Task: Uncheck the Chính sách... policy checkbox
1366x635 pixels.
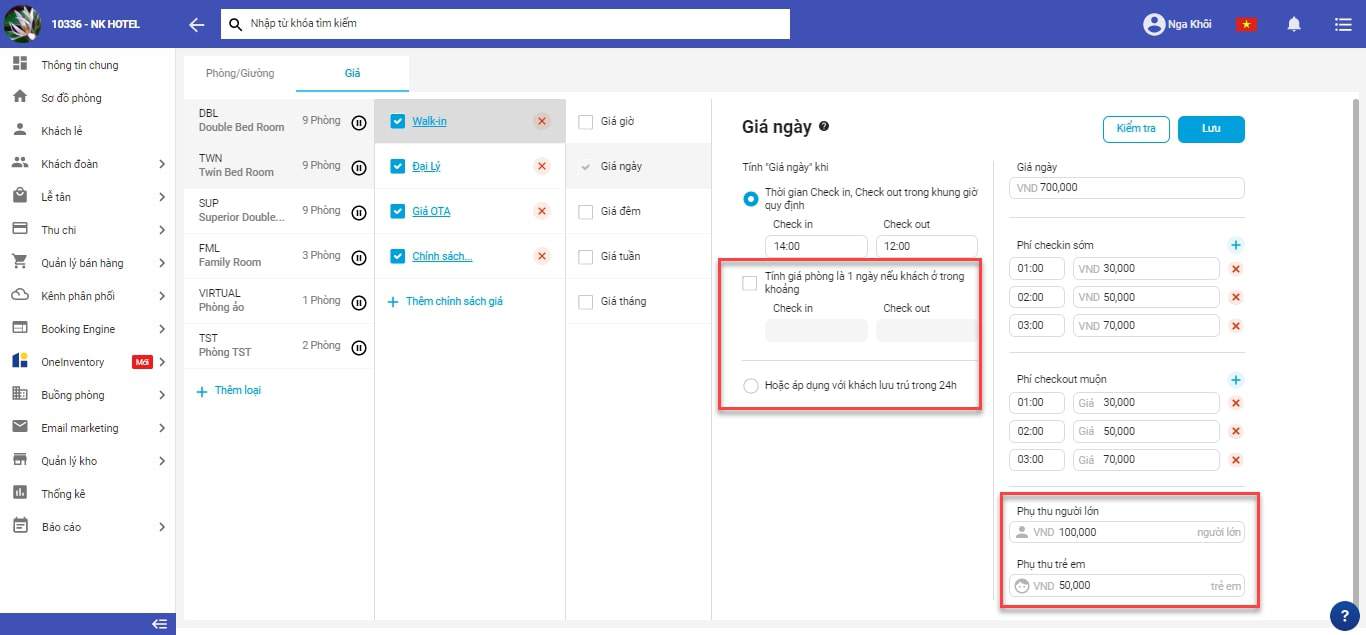Action: (397, 256)
